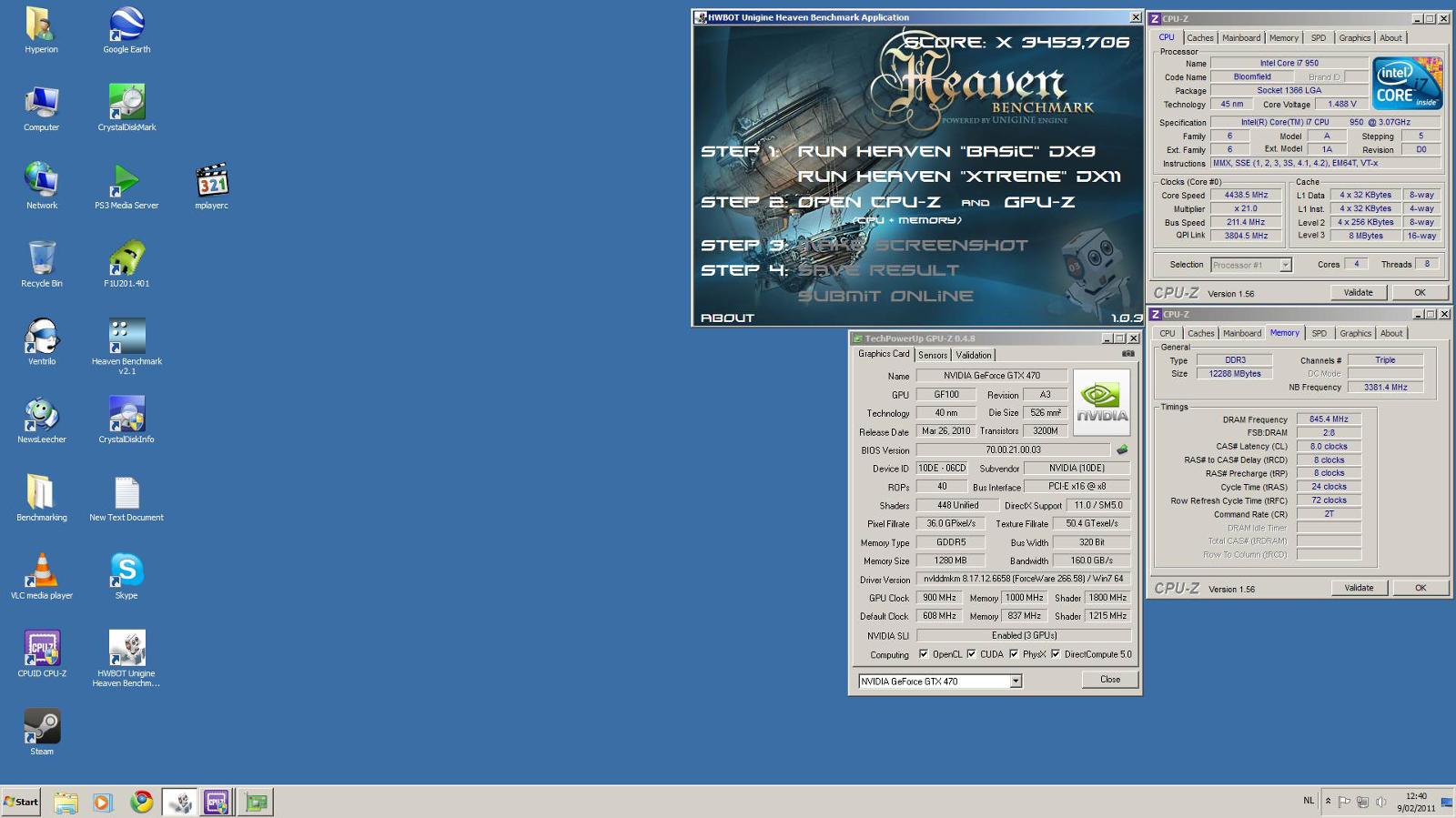Click RUN HEAVEN "BASIC" DX9 in HWBOT app
This screenshot has height=818, width=1456.
point(946,151)
